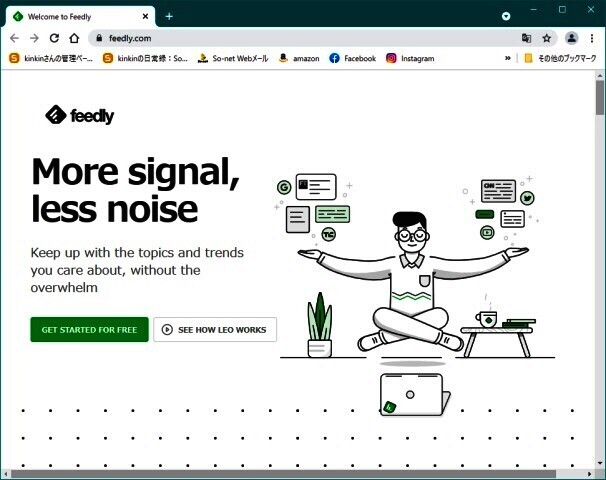This screenshot has height=480, width=606.
Task: Click the play icon in Leo button
Action: (x=167, y=330)
